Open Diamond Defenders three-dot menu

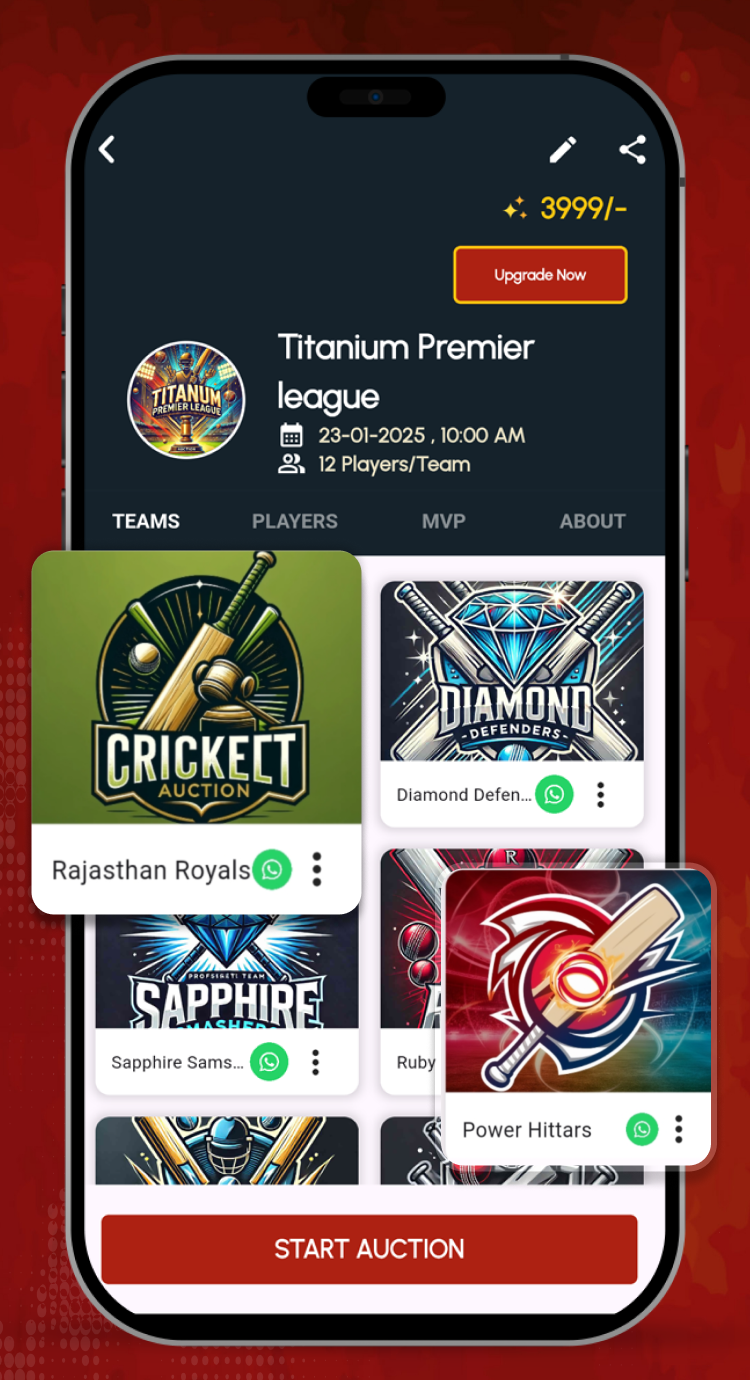601,795
